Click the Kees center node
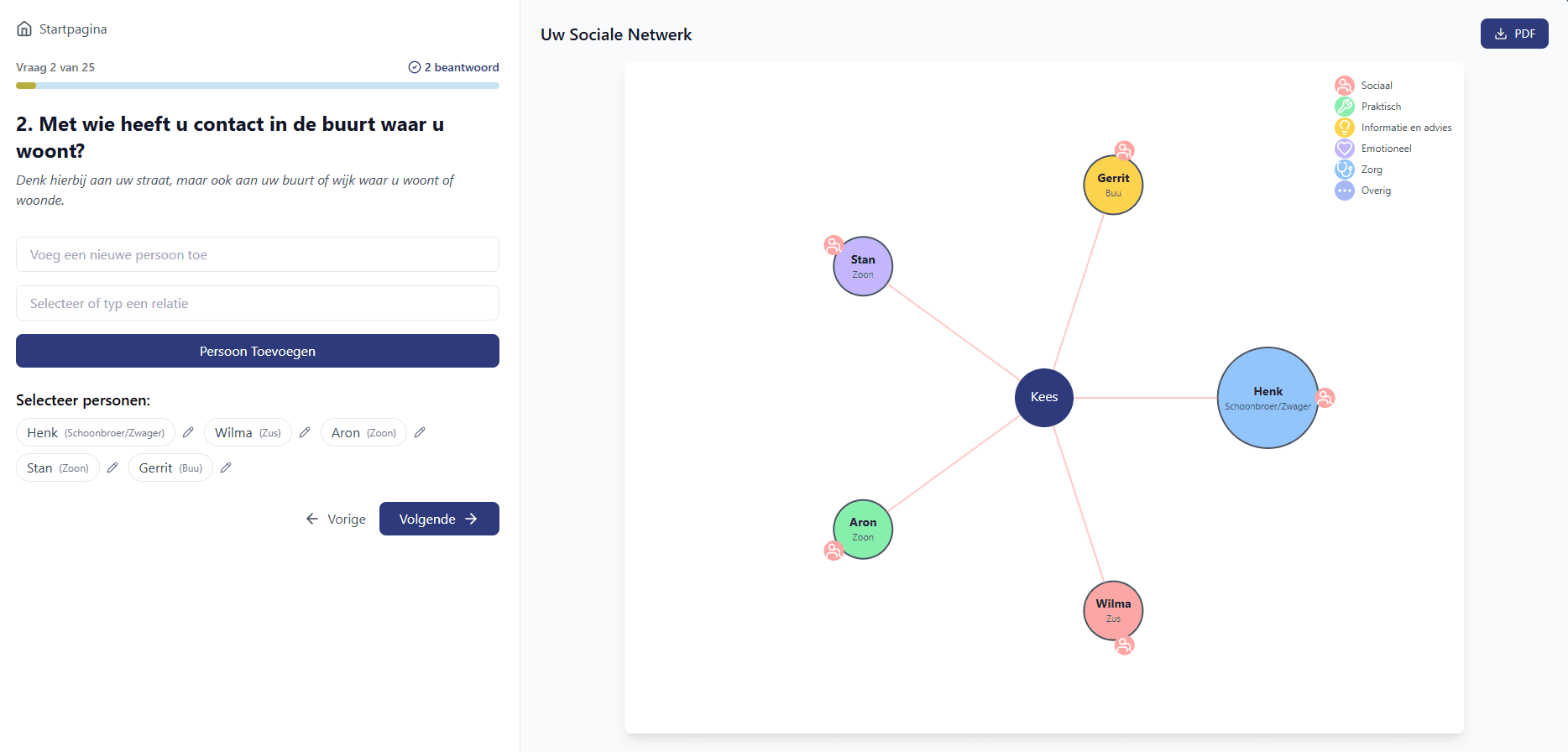Screen dimensions: 1568x752 (1043, 397)
